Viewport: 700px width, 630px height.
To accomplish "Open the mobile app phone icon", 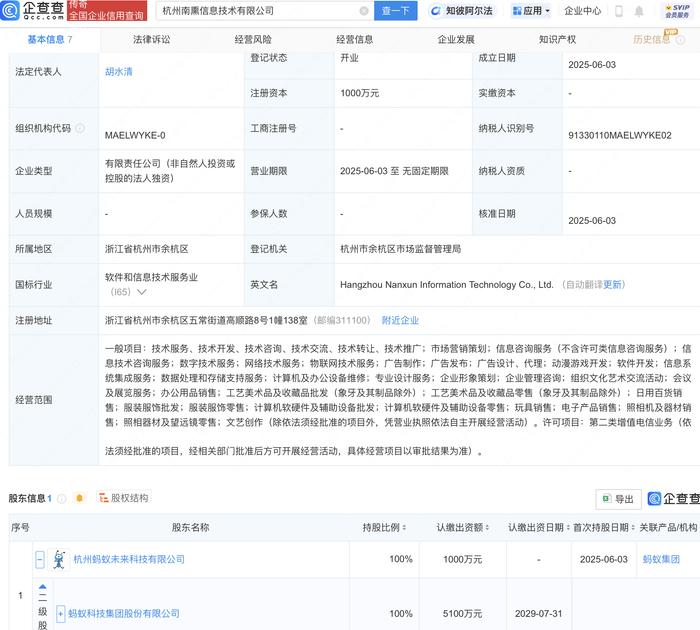I will [619, 11].
